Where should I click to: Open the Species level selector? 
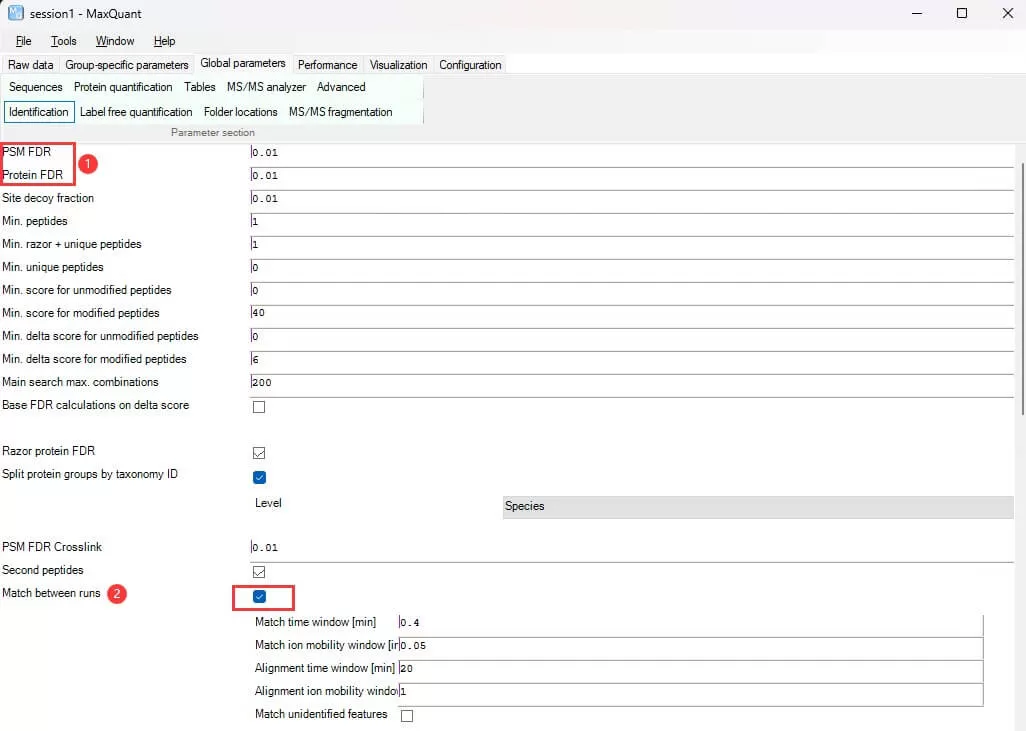click(758, 507)
